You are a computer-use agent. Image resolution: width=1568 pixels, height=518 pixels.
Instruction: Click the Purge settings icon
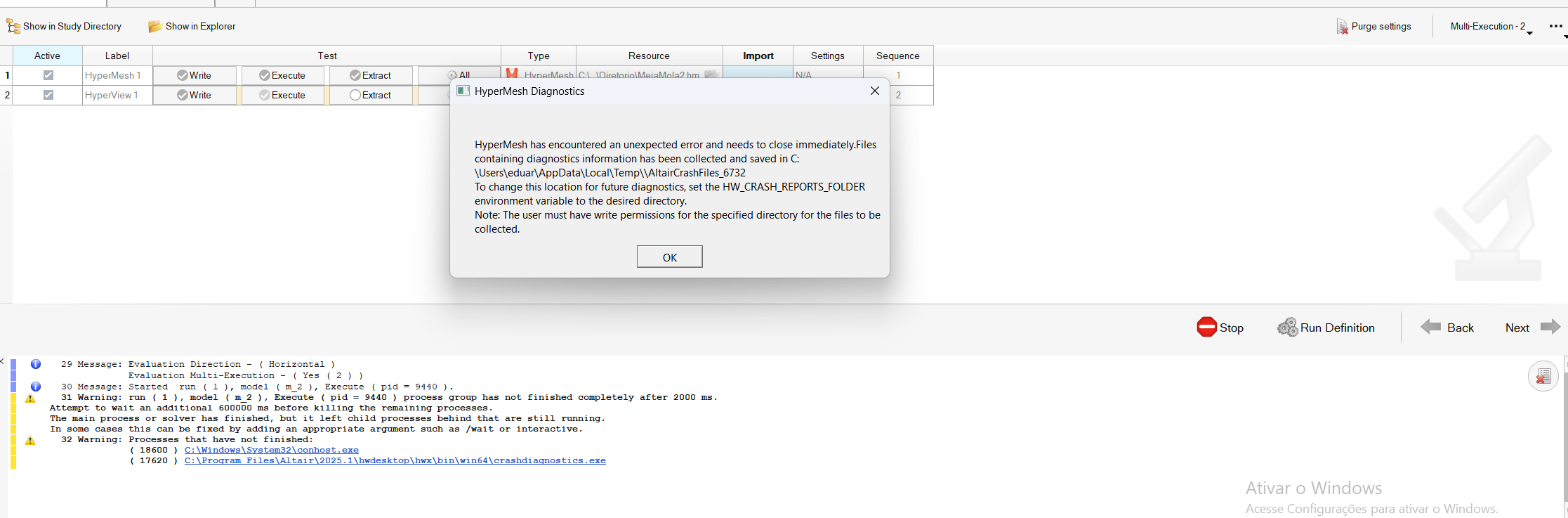coord(1342,27)
